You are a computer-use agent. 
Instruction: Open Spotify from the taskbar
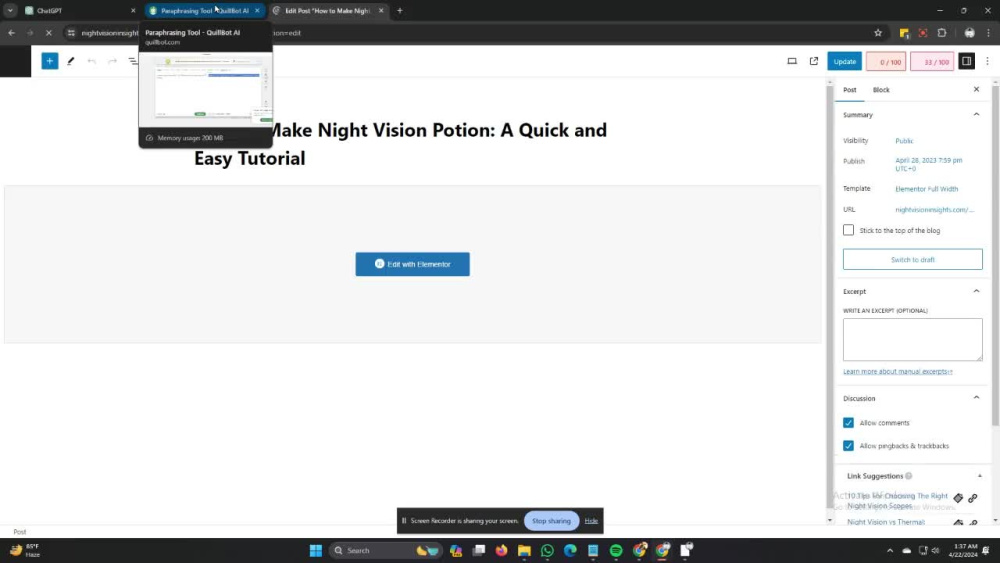[x=615, y=550]
